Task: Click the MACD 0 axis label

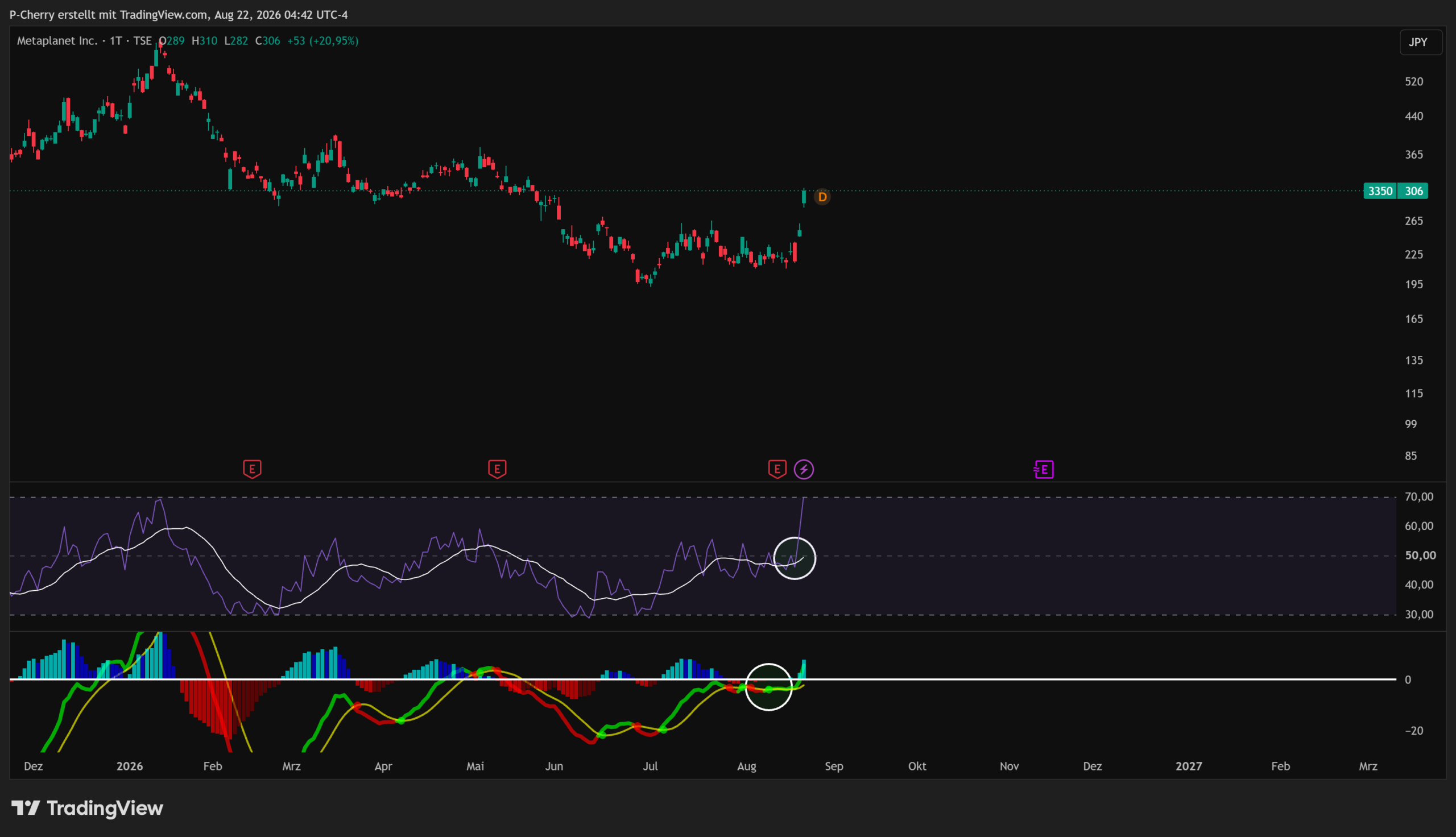Action: pyautogui.click(x=1408, y=679)
